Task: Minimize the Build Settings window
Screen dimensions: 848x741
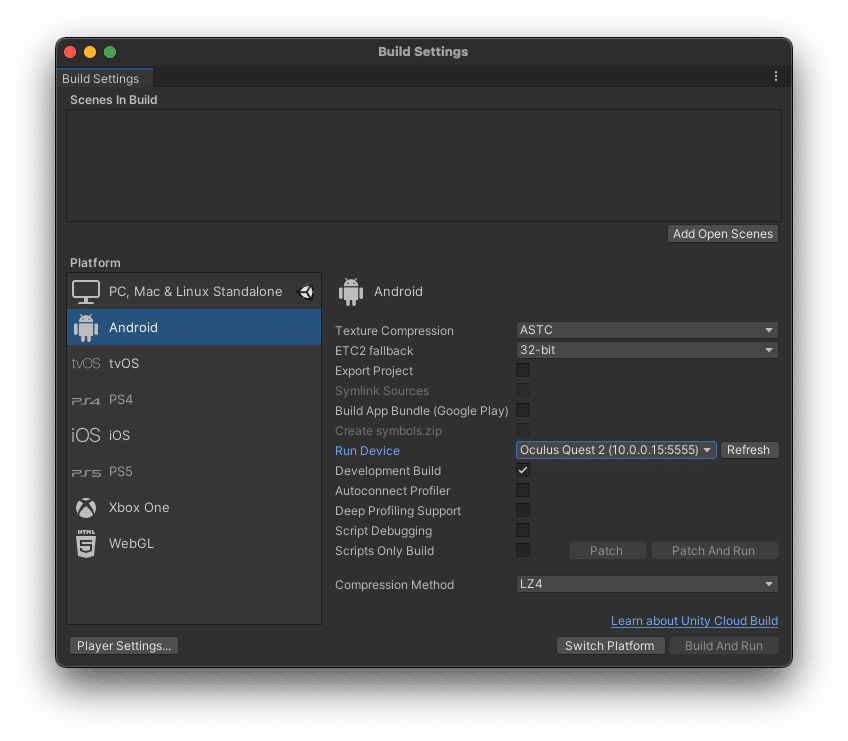Action: pos(90,52)
